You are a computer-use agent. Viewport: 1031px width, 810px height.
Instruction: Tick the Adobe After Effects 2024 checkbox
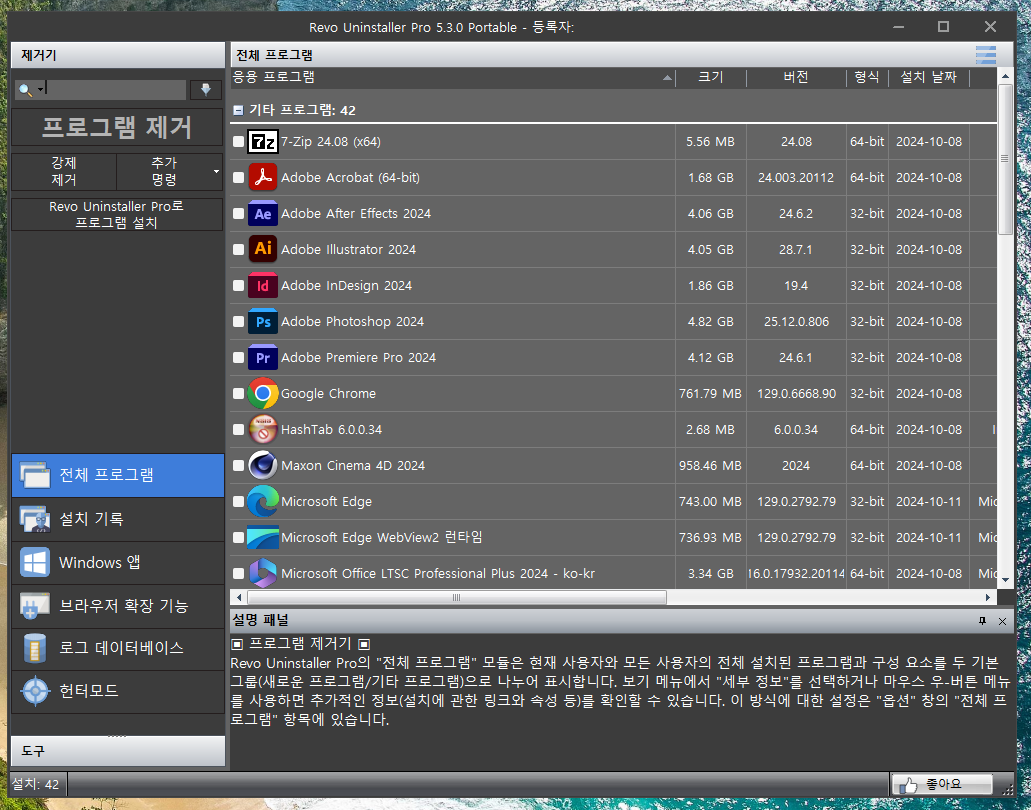pos(239,214)
